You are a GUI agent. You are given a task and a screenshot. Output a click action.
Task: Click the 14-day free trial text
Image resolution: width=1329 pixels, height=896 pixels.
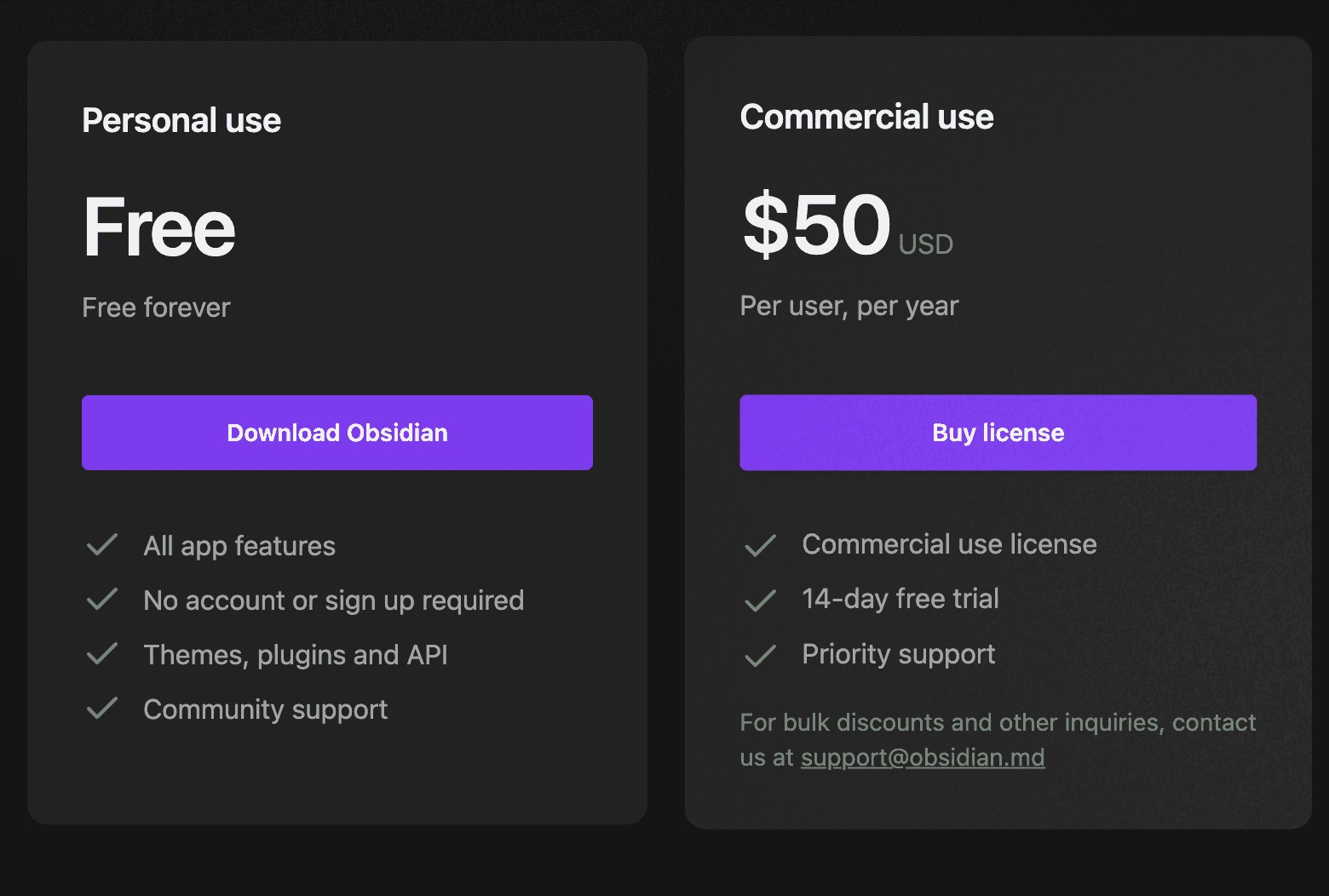(x=900, y=599)
